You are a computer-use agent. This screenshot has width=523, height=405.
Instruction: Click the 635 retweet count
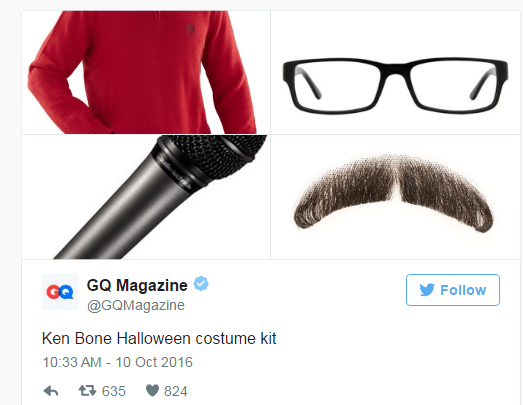(114, 391)
